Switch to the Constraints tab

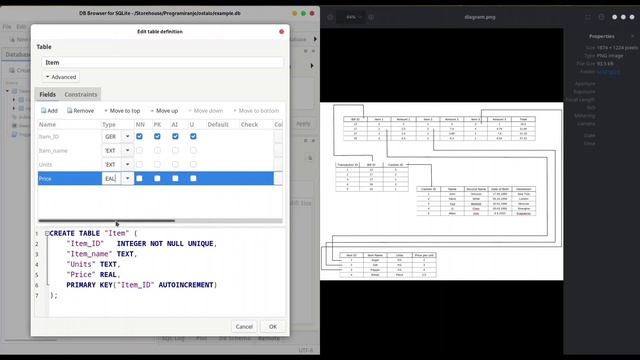[81, 94]
